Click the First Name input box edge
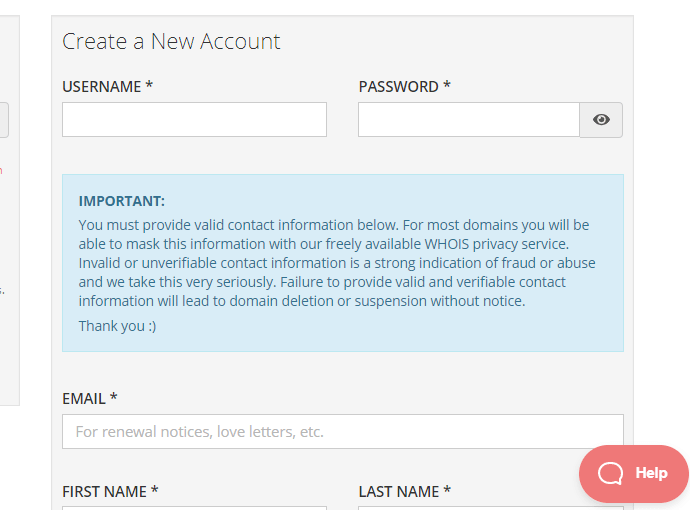 (194, 507)
